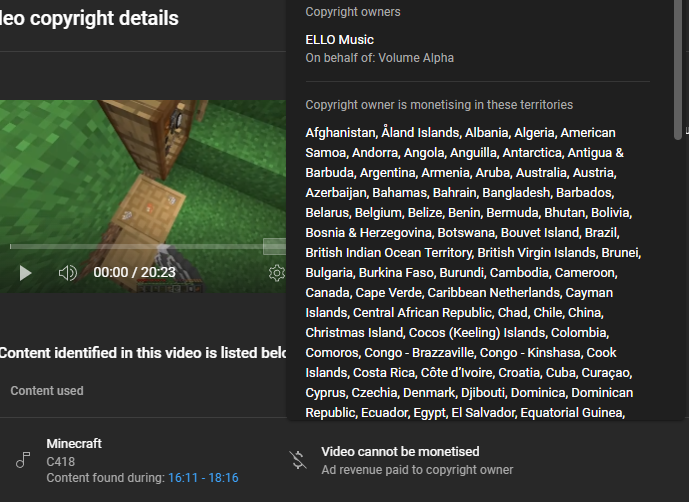Screen dimensions: 689x502
Task: Click the 'C418' artist name
Action: point(61,462)
